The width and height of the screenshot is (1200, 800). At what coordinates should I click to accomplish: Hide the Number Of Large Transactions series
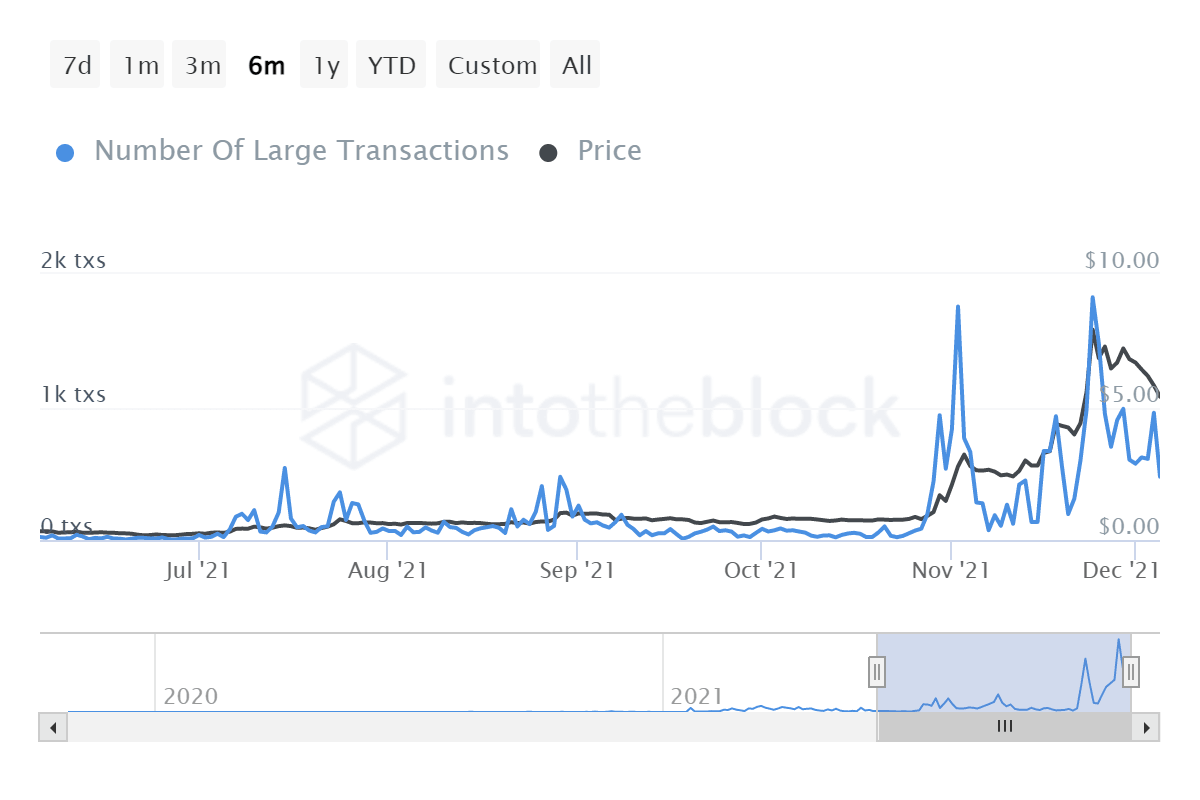pyautogui.click(x=300, y=150)
